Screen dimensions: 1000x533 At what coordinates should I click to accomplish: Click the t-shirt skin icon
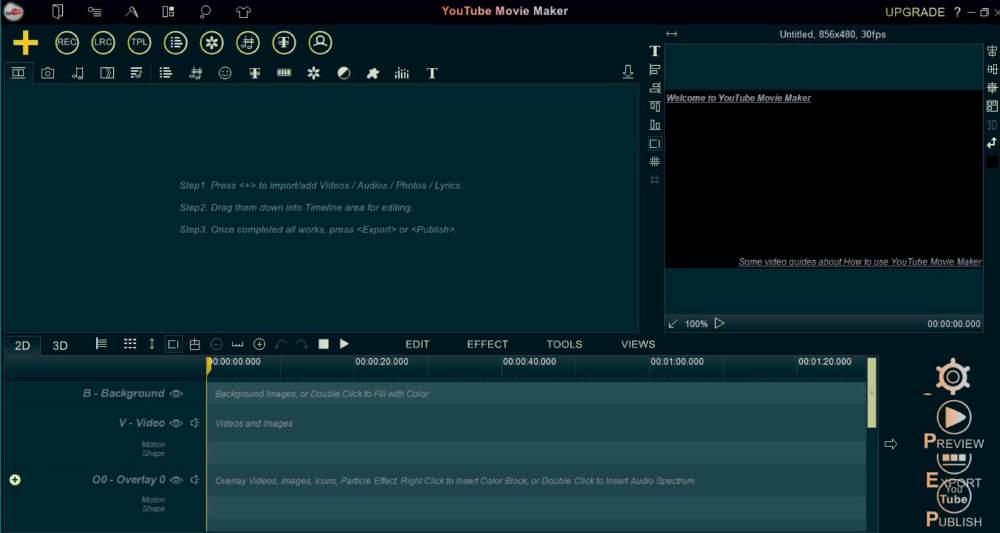pos(243,11)
